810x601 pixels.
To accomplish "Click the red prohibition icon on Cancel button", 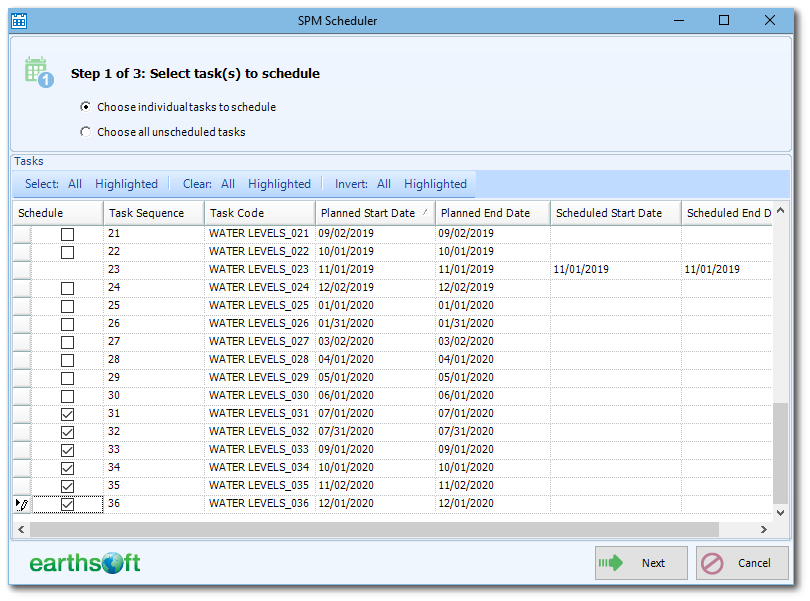I will (713, 563).
